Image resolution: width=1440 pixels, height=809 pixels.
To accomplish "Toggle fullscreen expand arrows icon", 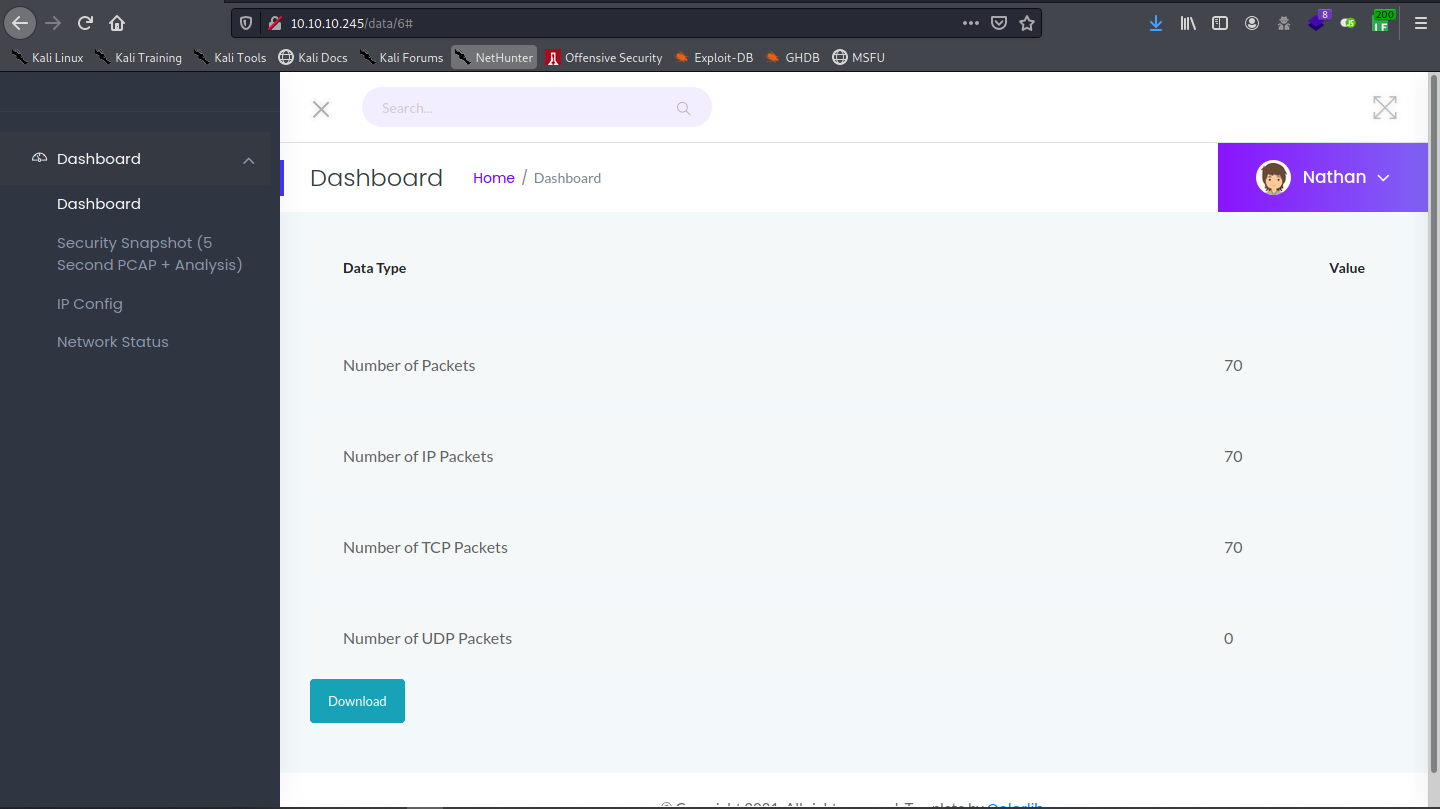I will click(x=1385, y=108).
